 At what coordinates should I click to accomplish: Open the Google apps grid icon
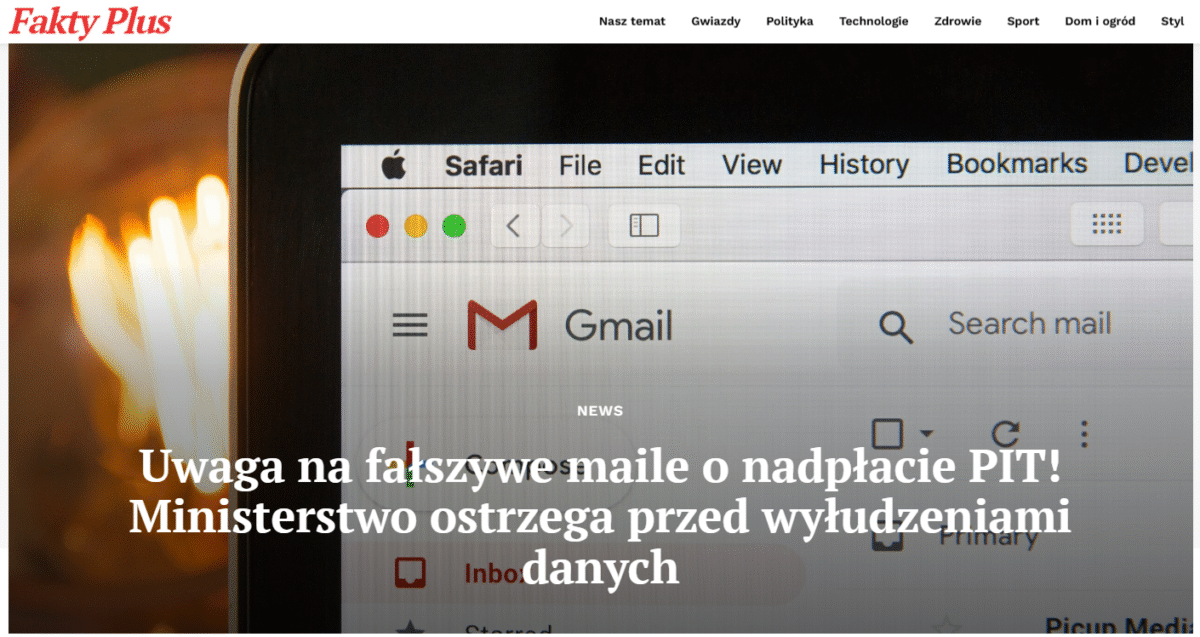[x=1106, y=224]
